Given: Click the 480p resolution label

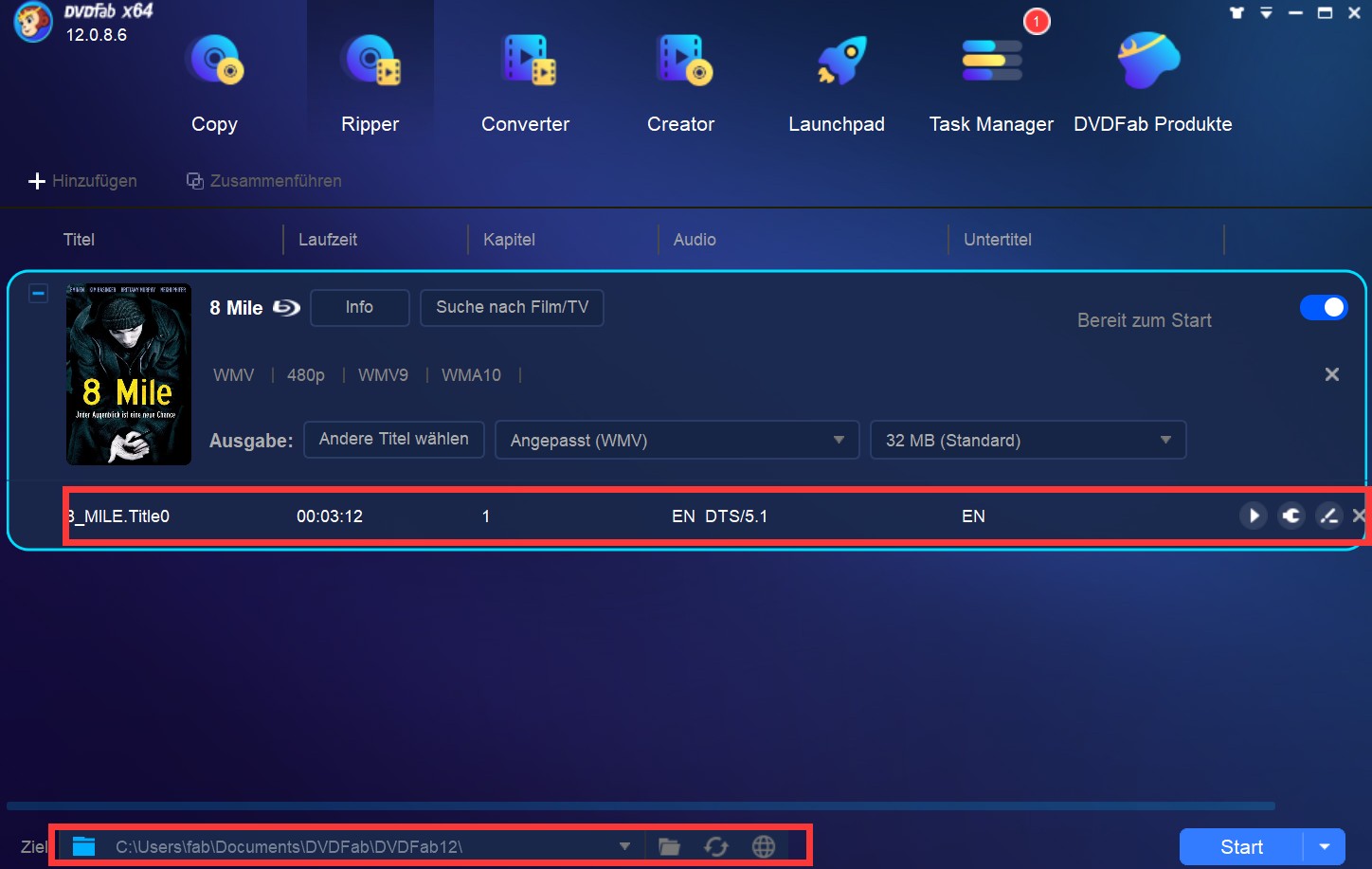Looking at the screenshot, I should 306,375.
